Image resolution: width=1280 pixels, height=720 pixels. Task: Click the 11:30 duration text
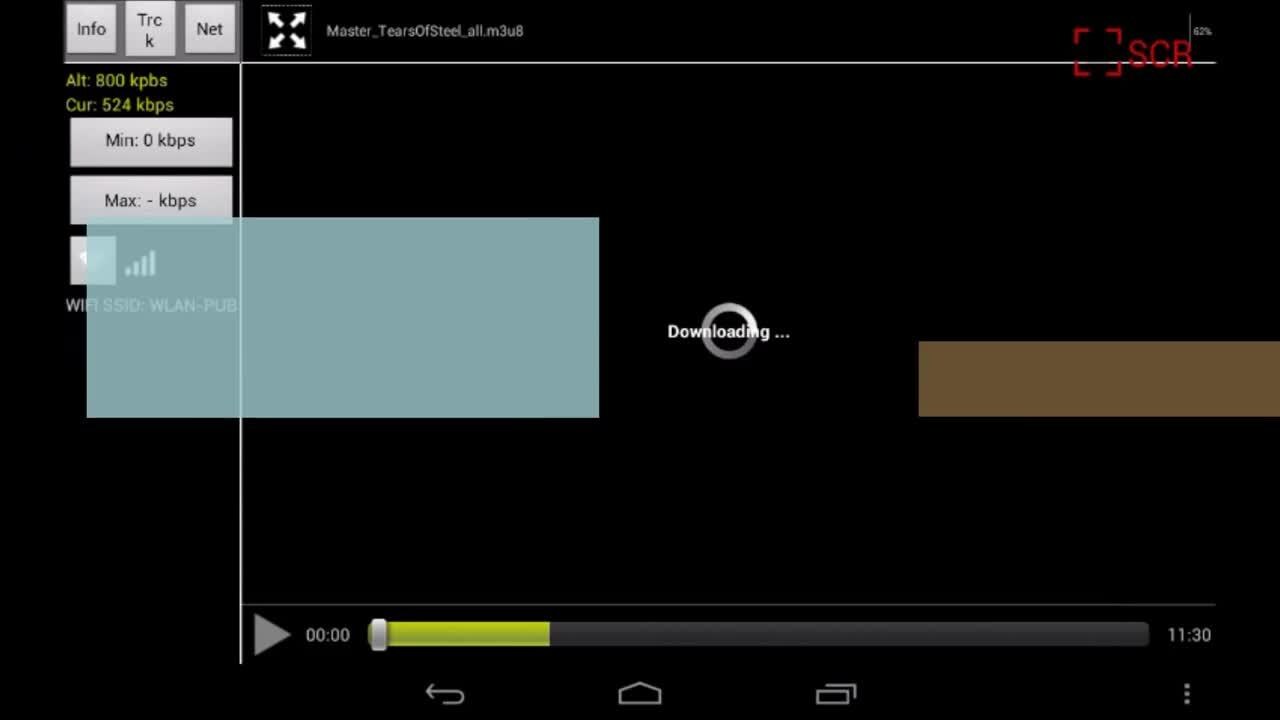pos(1187,634)
